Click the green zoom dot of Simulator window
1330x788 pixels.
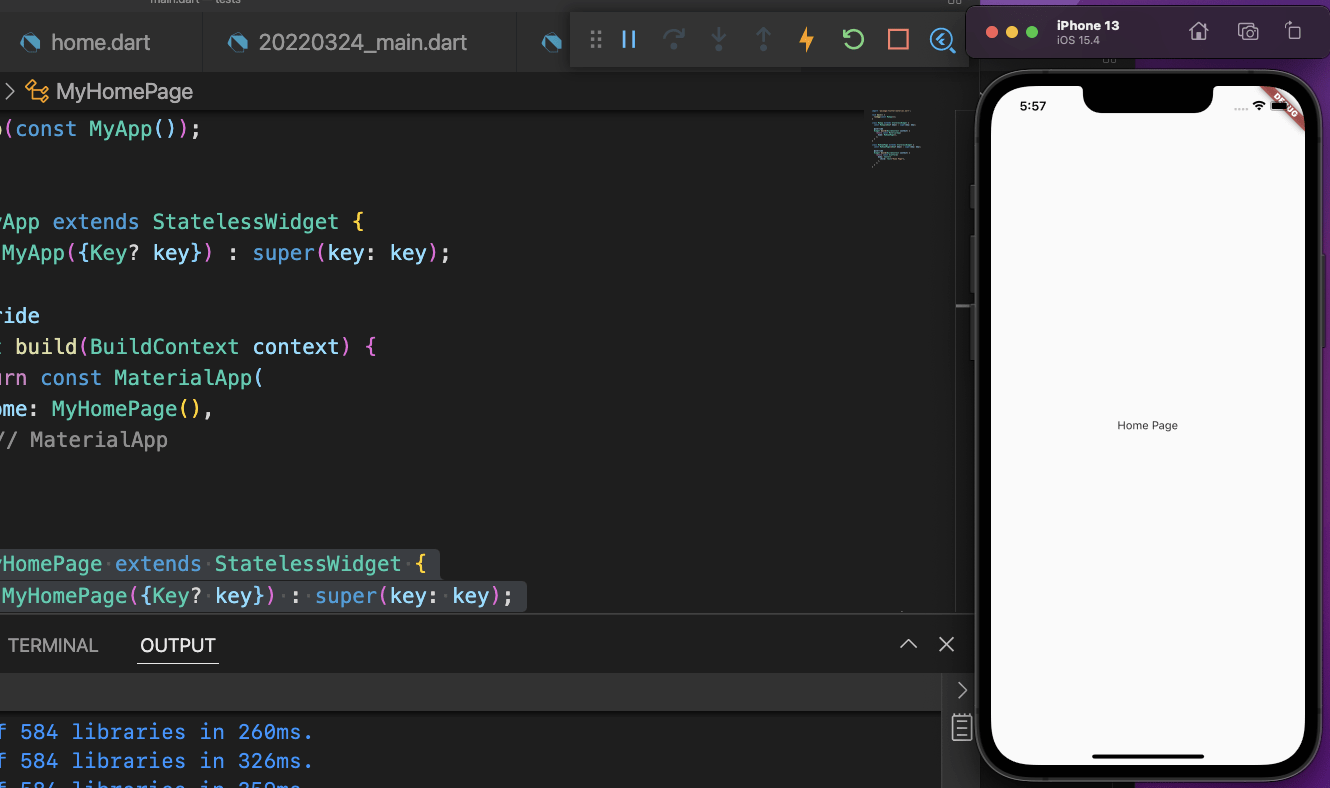[x=1032, y=32]
